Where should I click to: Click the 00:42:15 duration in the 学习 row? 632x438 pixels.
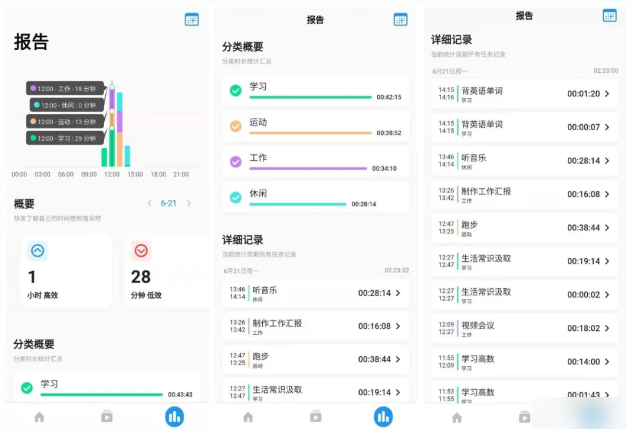389,97
